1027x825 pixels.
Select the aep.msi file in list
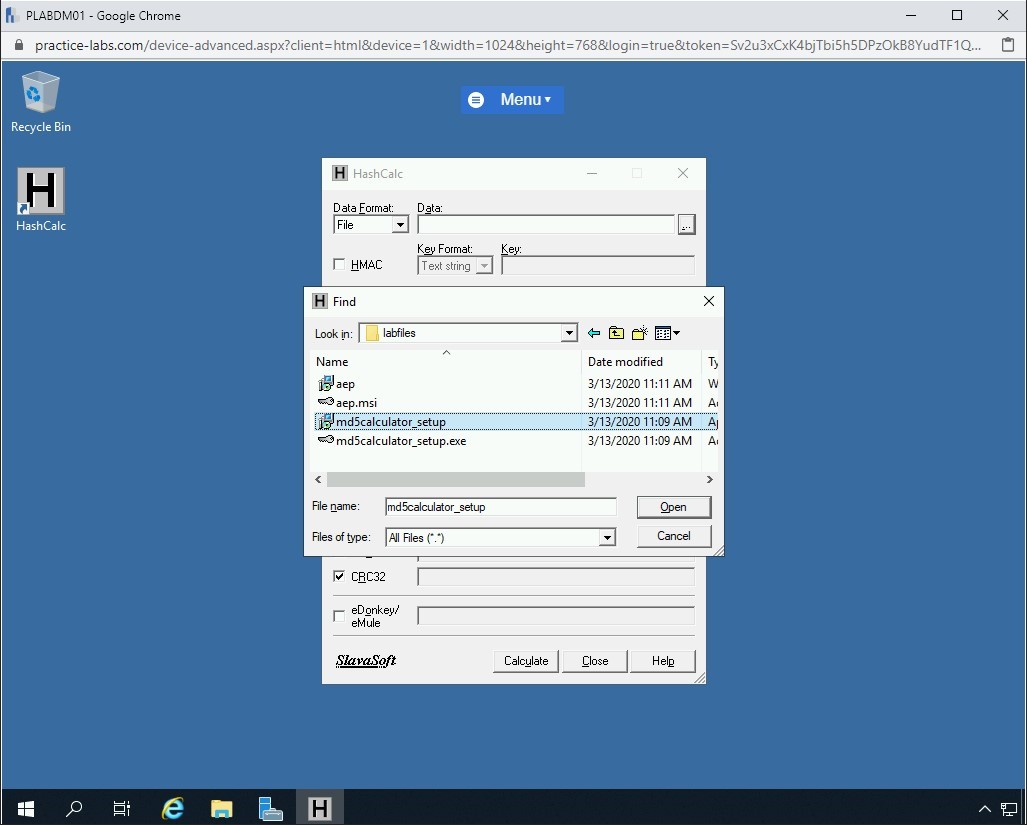(x=356, y=403)
